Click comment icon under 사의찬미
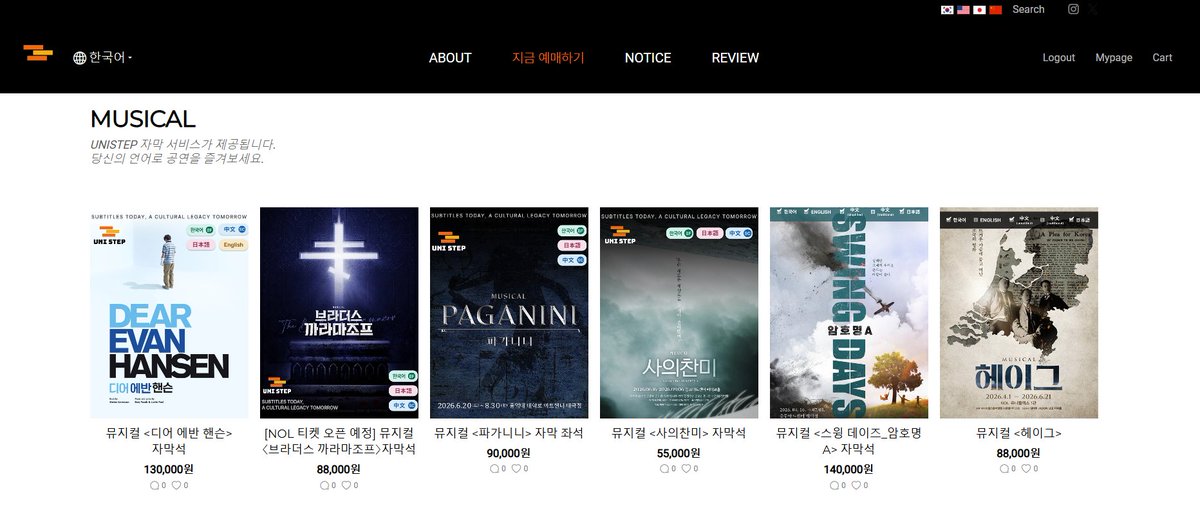 [x=665, y=468]
